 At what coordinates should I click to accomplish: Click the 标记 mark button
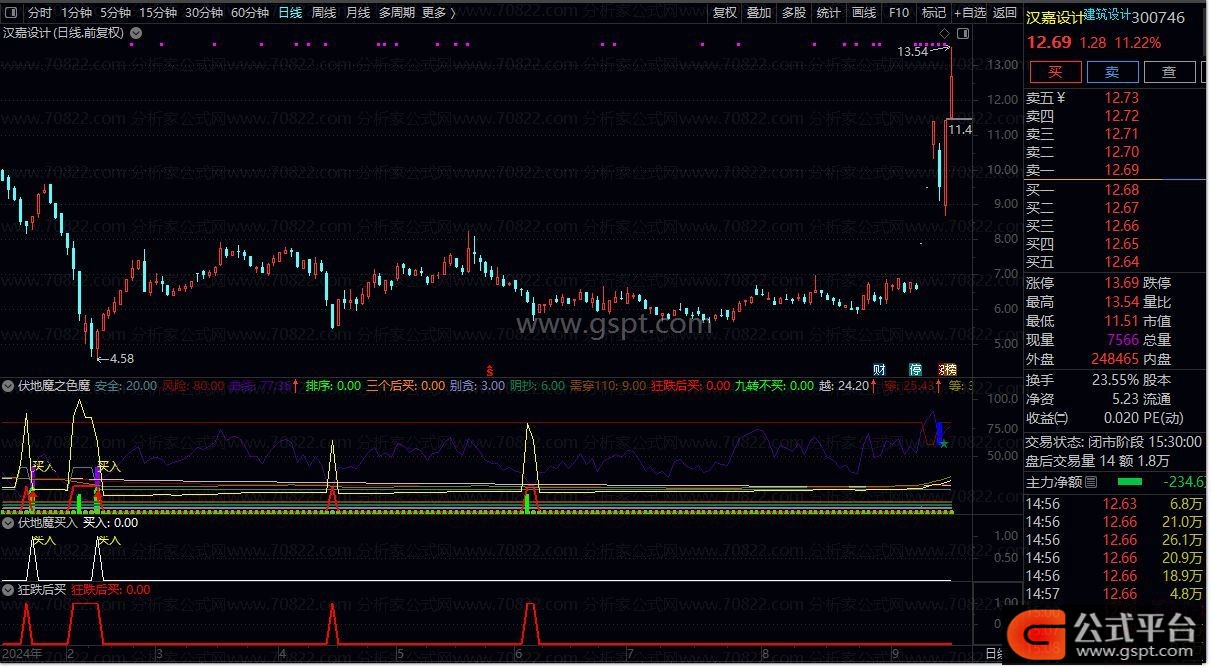click(933, 13)
